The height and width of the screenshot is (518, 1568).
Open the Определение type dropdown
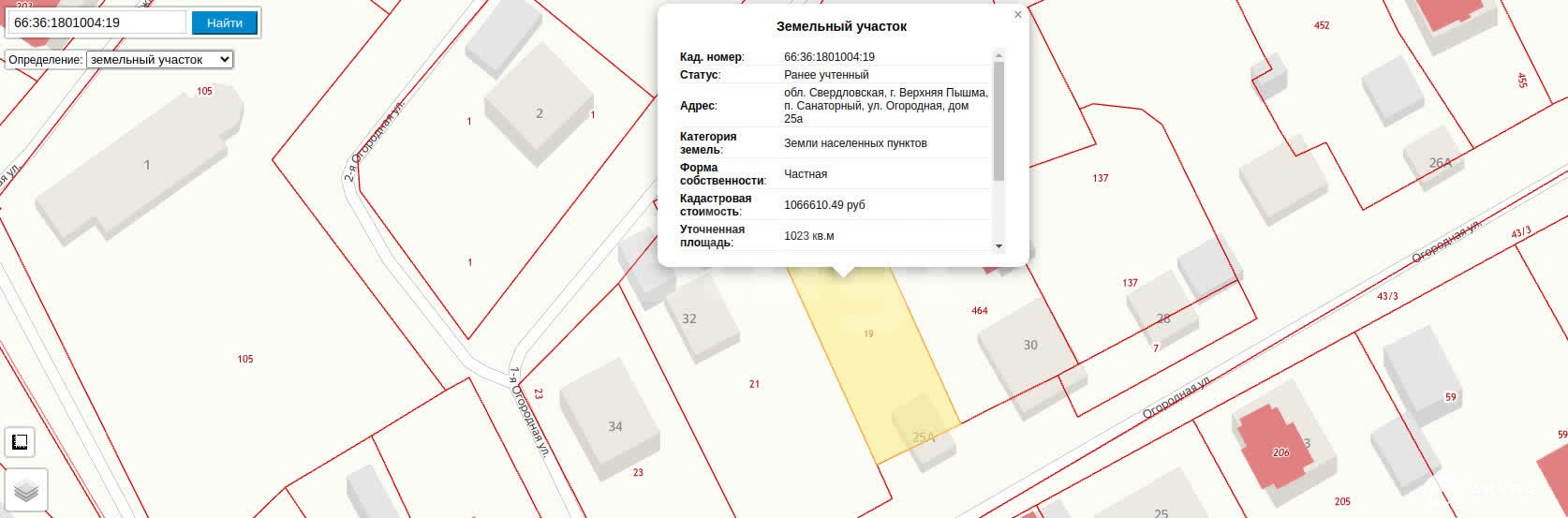[159, 60]
